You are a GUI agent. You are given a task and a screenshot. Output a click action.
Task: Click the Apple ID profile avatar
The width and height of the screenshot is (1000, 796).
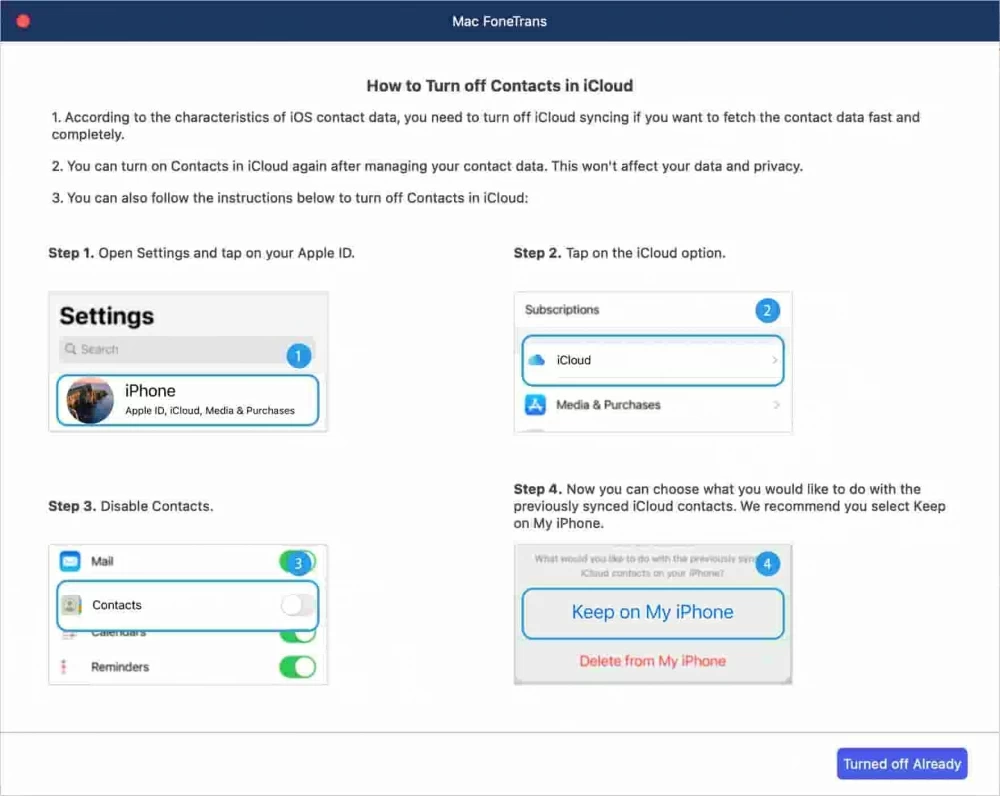[x=89, y=400]
